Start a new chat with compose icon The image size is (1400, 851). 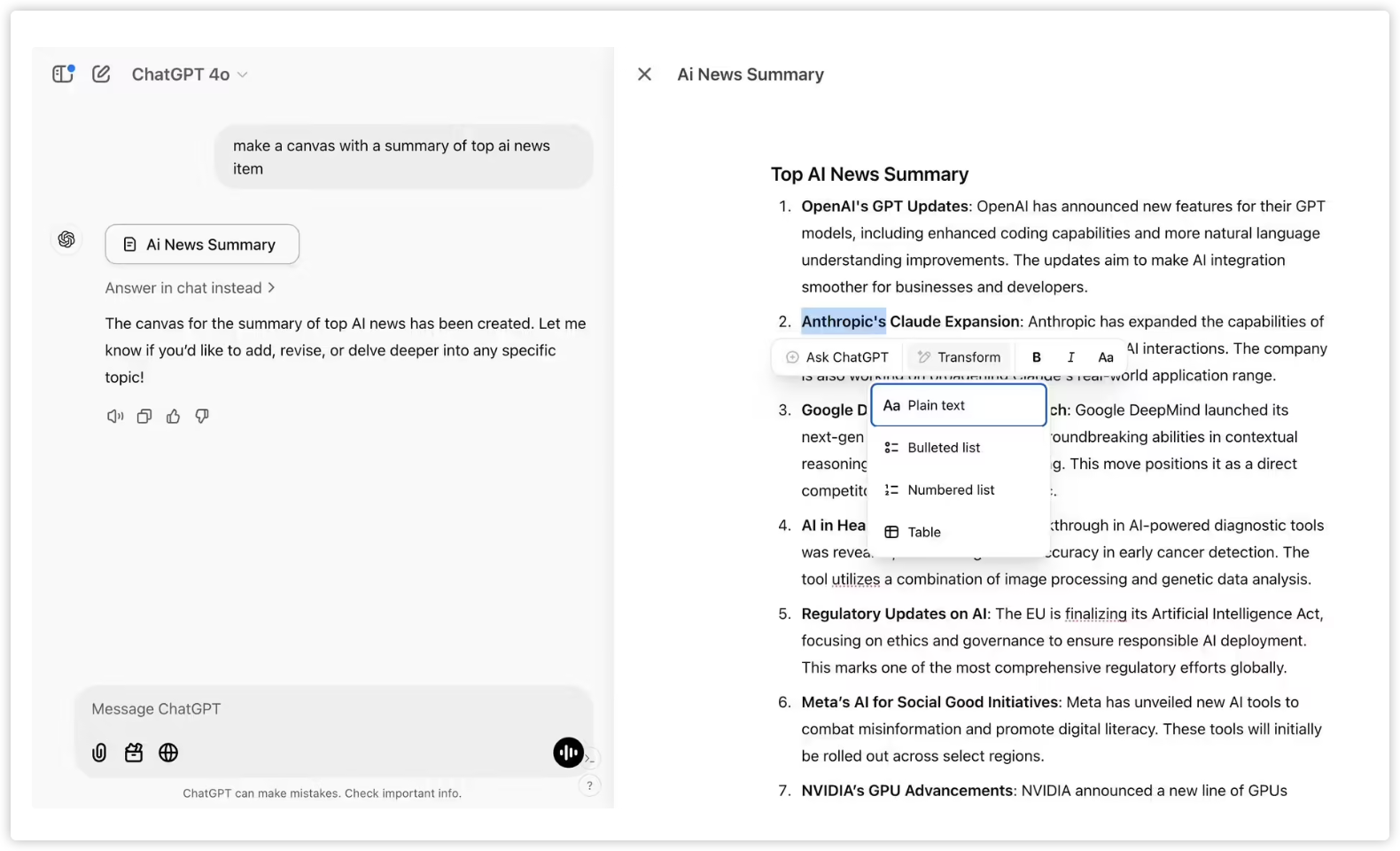(x=101, y=74)
